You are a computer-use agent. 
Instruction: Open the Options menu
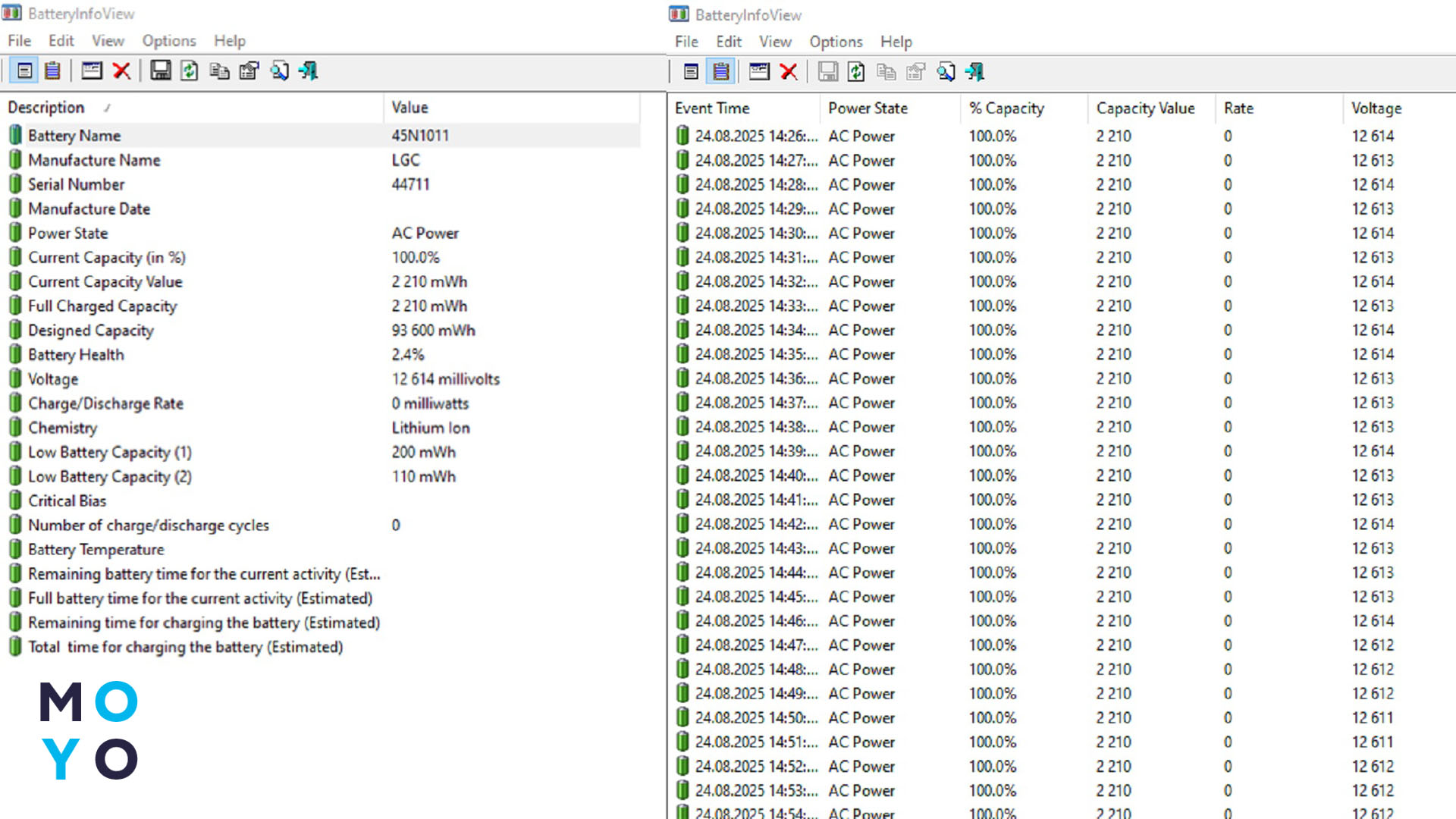click(168, 40)
